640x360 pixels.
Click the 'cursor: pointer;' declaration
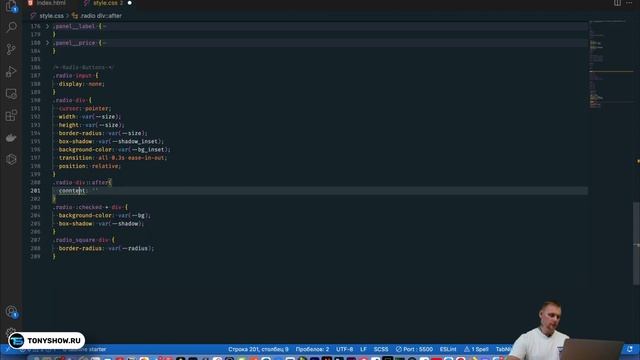click(x=84, y=109)
